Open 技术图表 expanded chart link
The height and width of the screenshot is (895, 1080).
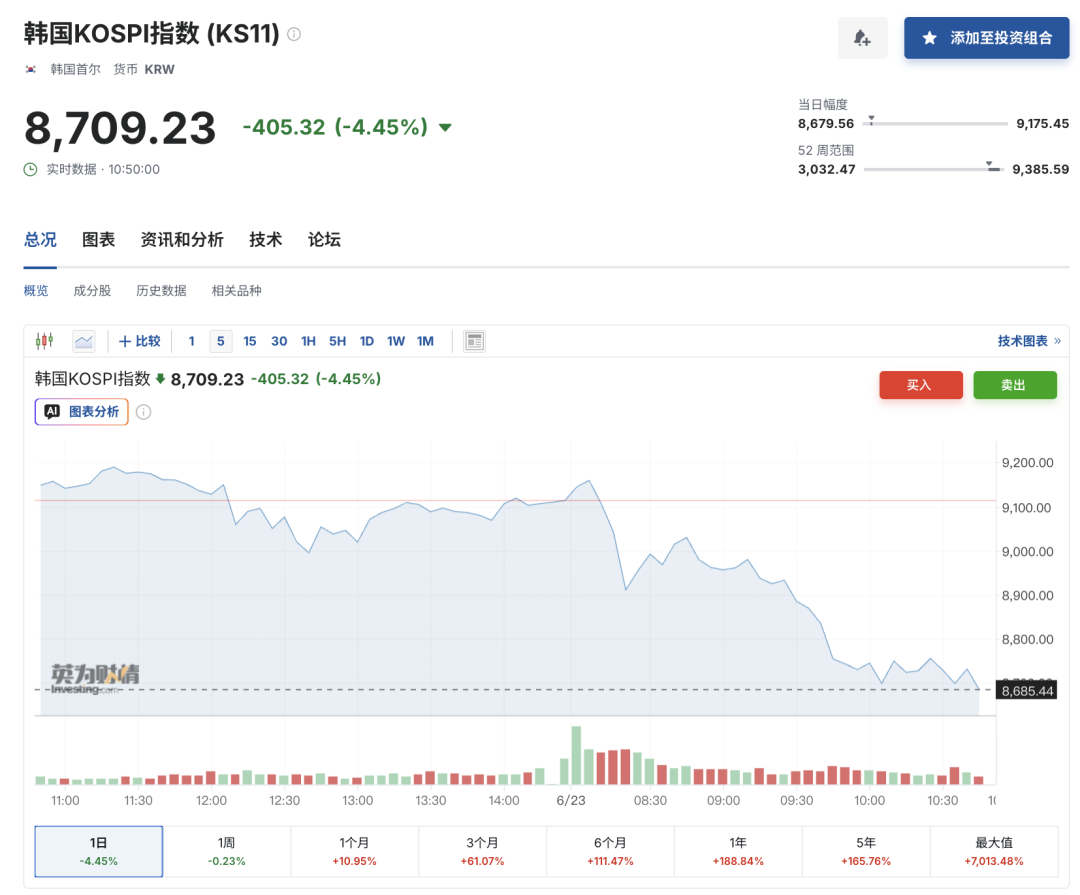(x=1029, y=341)
